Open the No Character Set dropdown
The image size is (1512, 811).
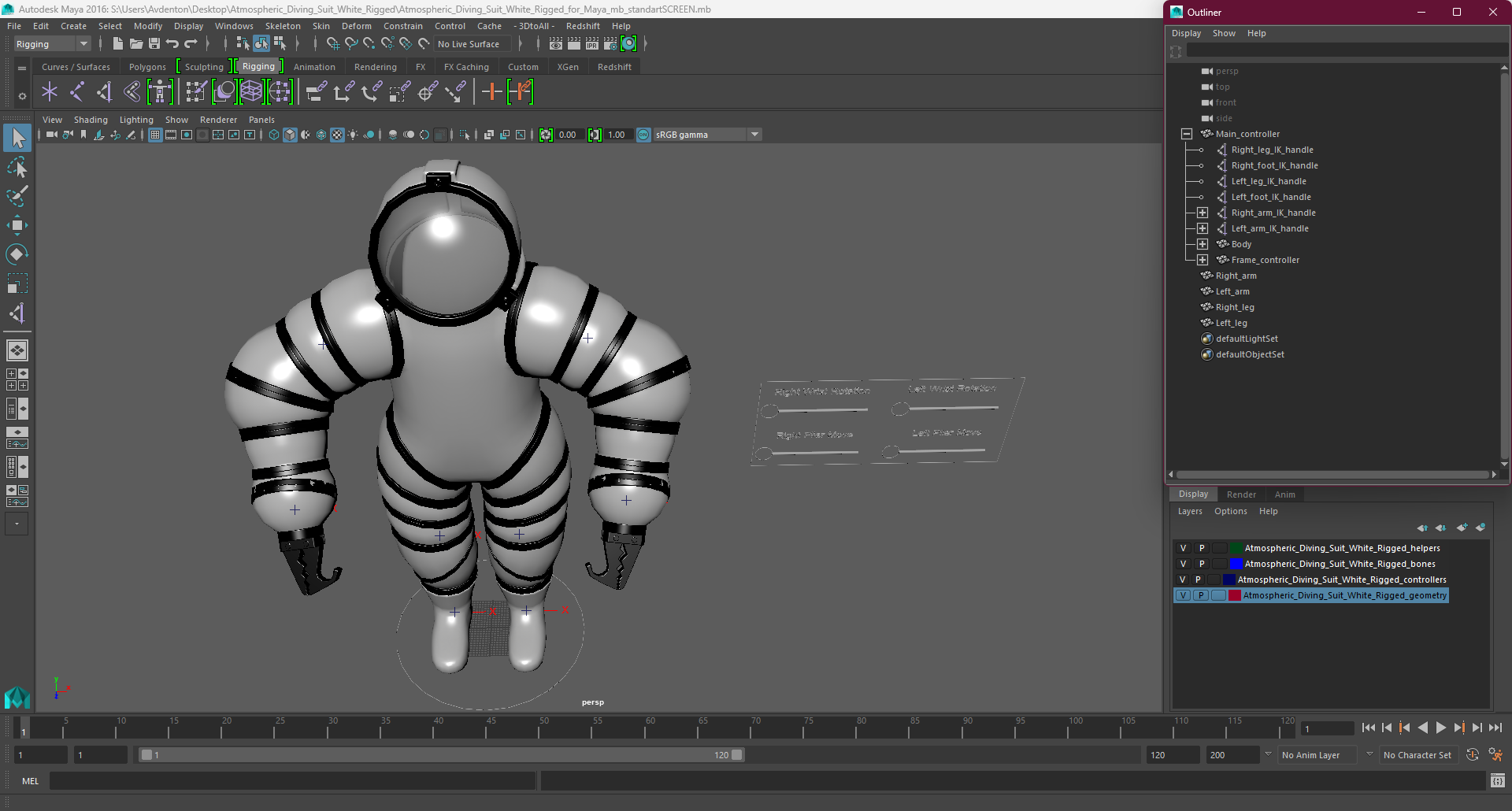click(1419, 755)
